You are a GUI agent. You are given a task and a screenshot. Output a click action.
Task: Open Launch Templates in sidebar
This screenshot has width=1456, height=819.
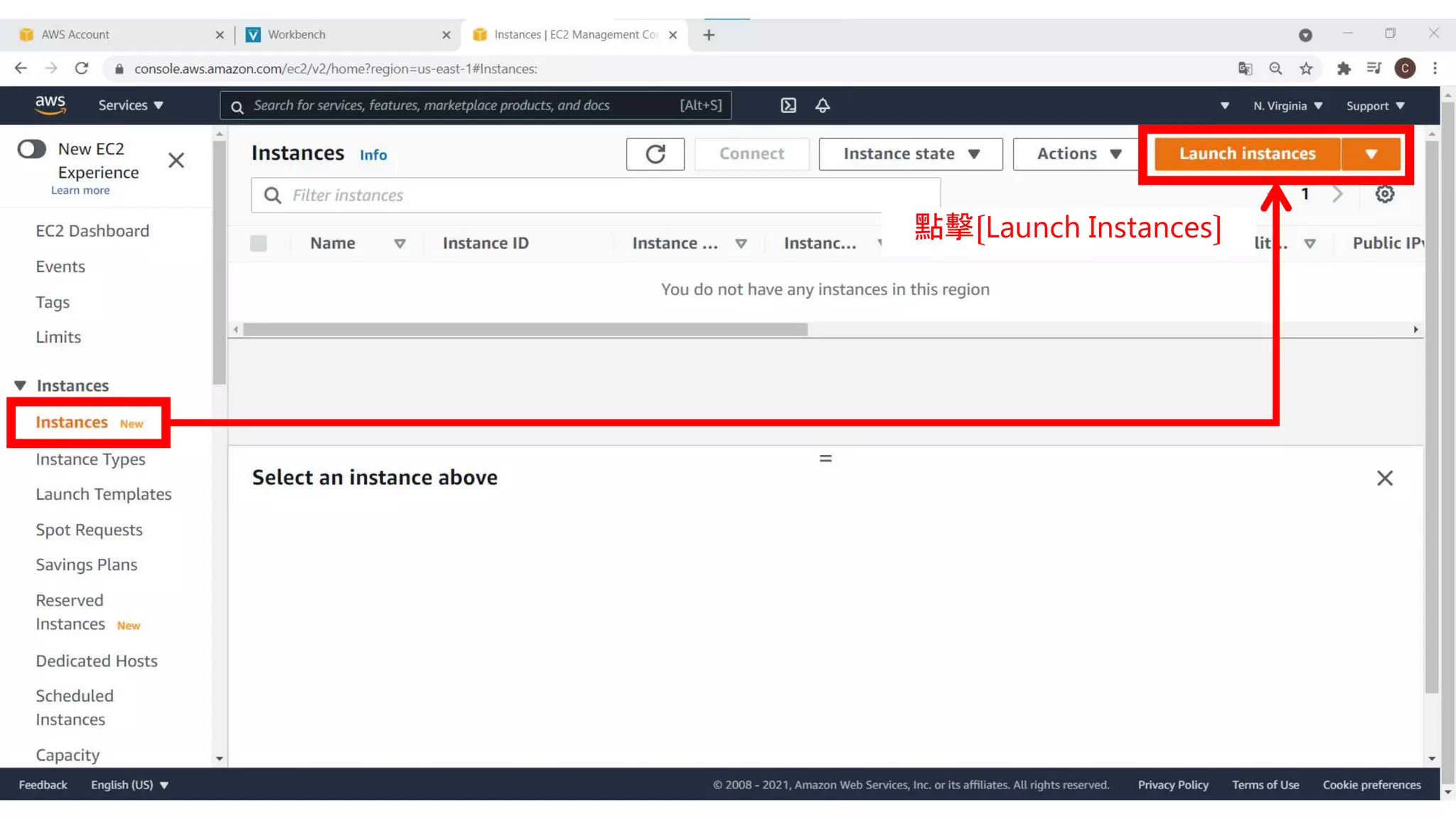point(104,494)
